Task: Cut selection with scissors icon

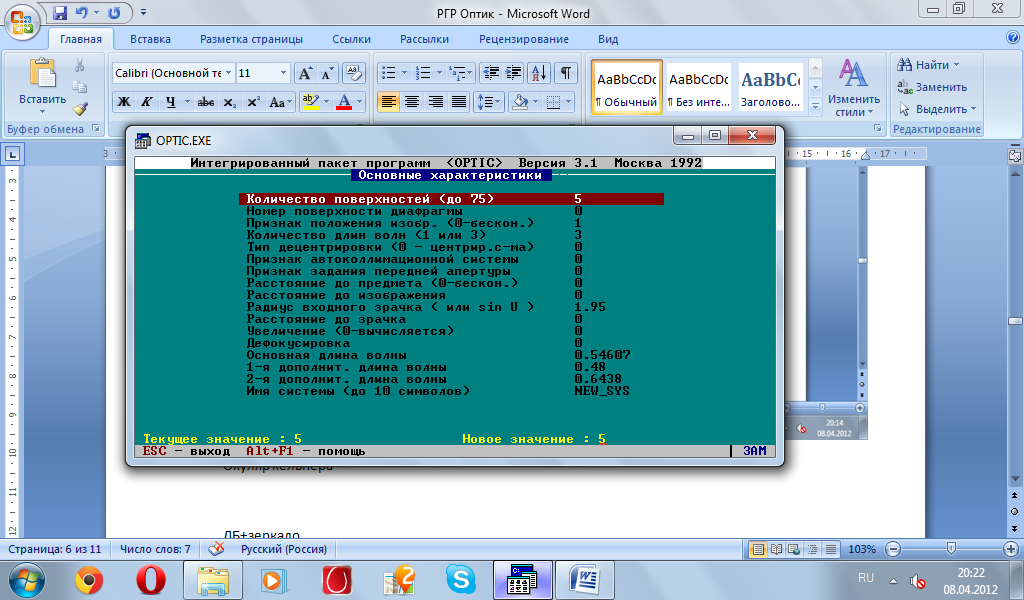Action: (80, 65)
